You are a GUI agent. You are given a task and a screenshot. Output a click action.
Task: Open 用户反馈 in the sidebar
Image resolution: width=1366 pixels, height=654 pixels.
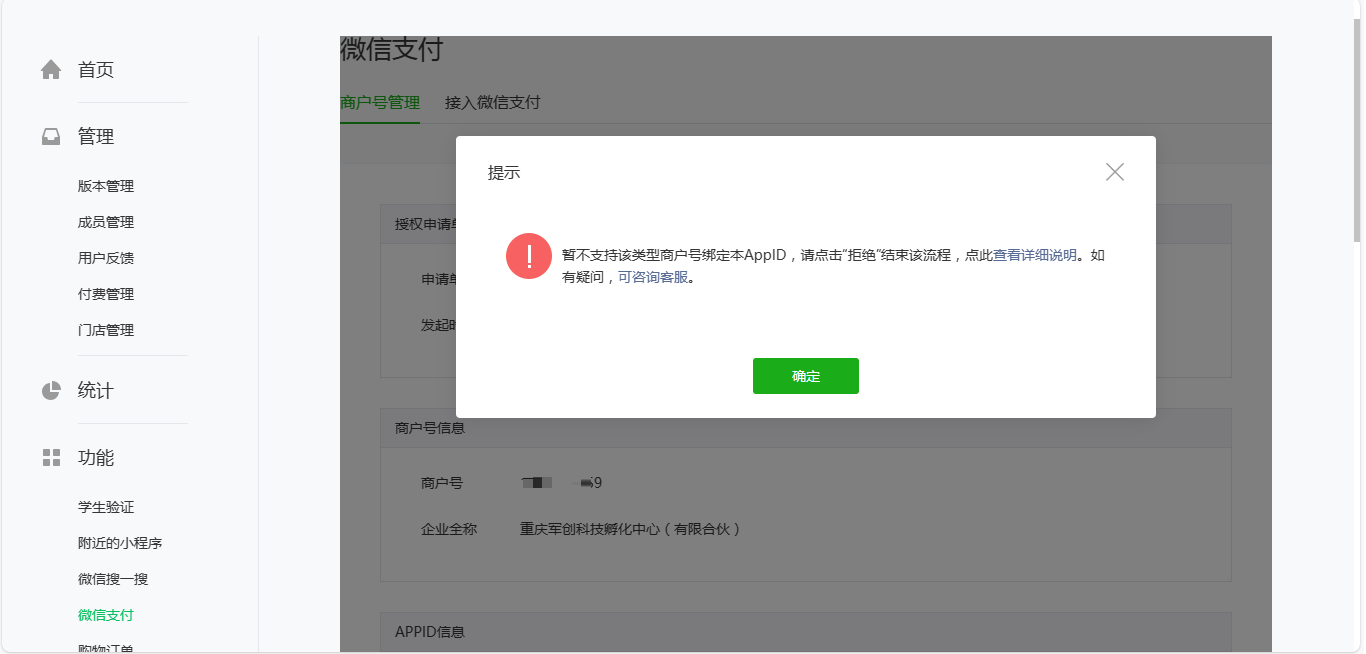[x=106, y=258]
